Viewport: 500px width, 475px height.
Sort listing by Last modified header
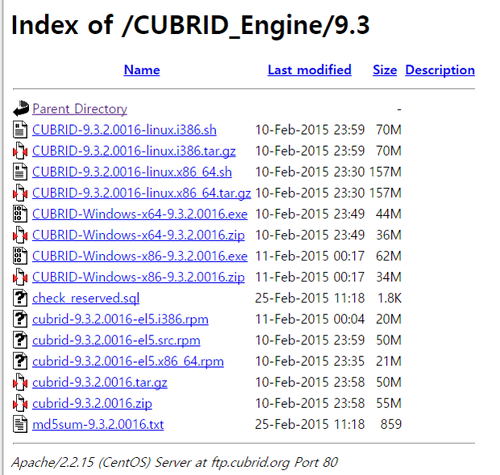(309, 70)
